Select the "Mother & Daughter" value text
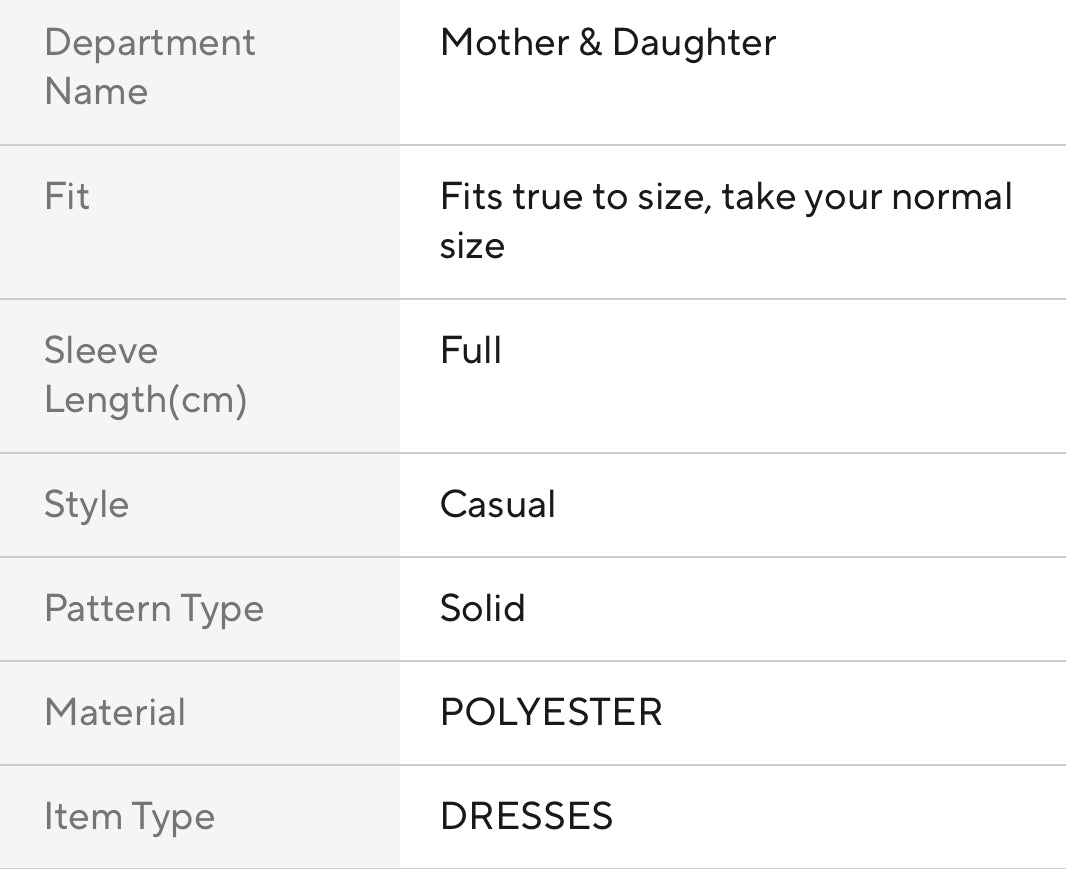 (608, 43)
